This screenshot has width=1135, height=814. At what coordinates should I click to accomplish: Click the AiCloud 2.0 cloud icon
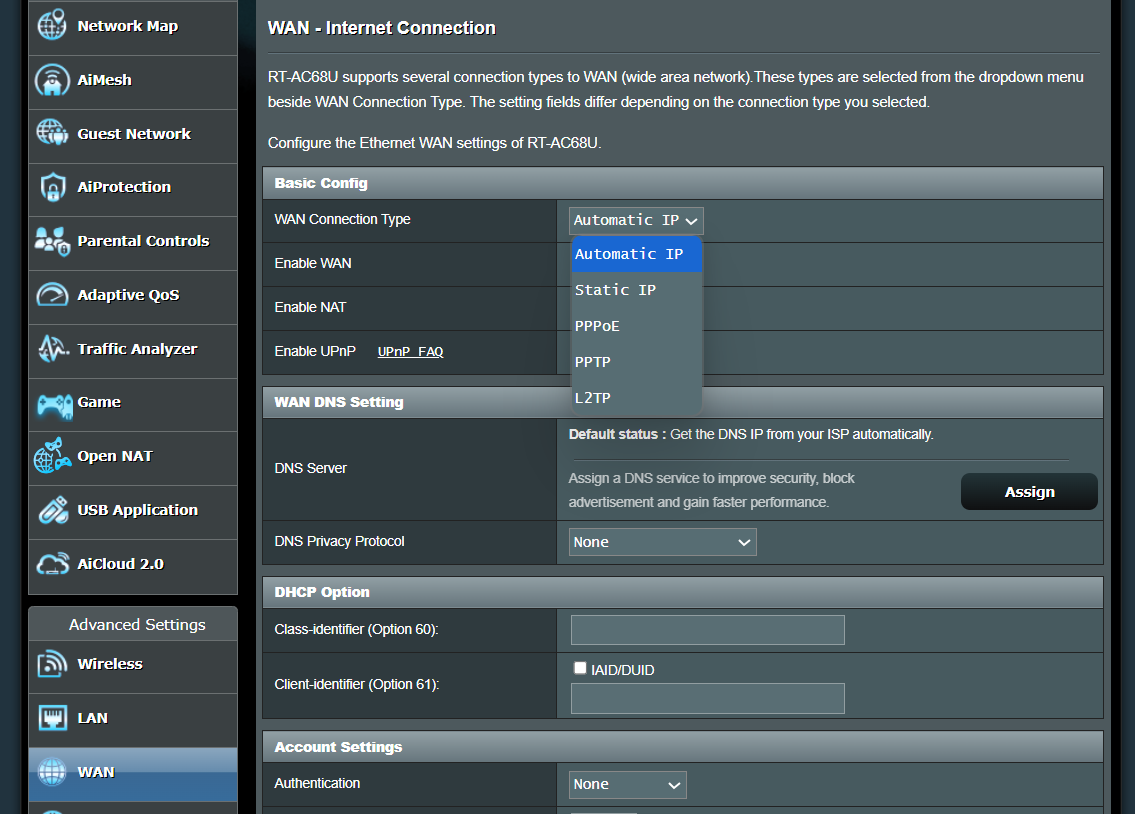[52, 564]
